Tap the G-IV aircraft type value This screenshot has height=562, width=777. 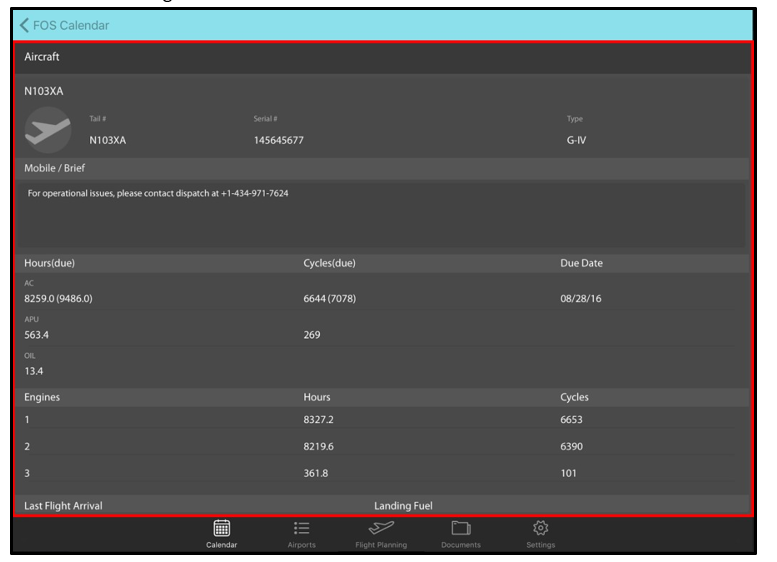(576, 140)
